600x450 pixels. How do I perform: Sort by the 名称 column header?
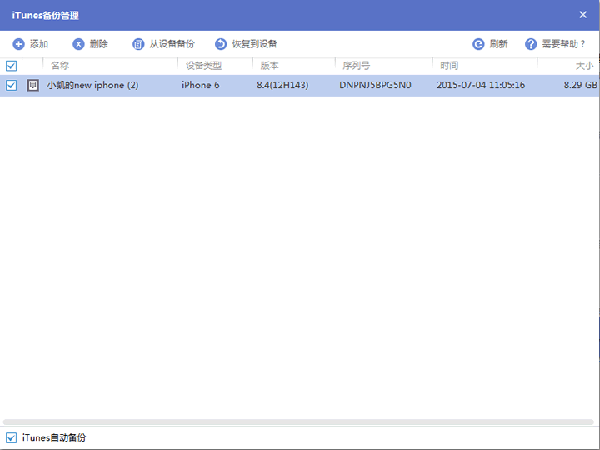[x=60, y=66]
